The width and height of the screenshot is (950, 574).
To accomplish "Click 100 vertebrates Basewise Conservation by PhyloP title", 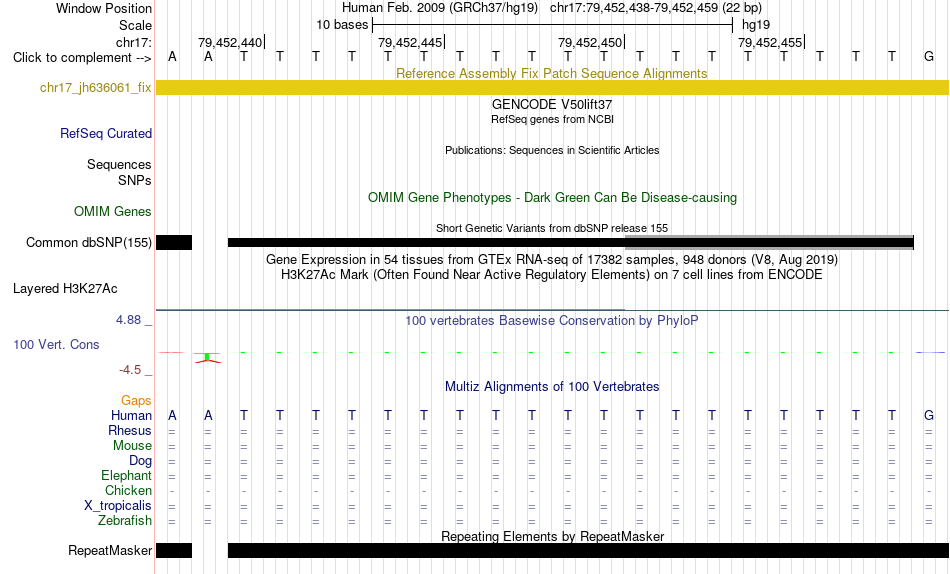I will (x=551, y=320).
